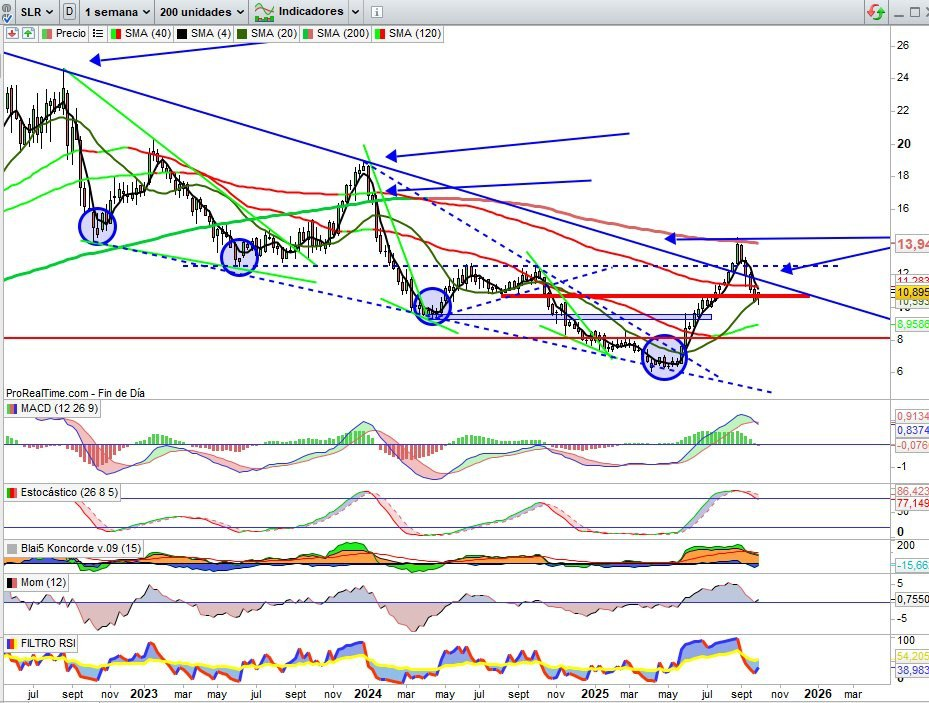Click the red 13,94 price label on axis
929x703 pixels.
[908, 245]
